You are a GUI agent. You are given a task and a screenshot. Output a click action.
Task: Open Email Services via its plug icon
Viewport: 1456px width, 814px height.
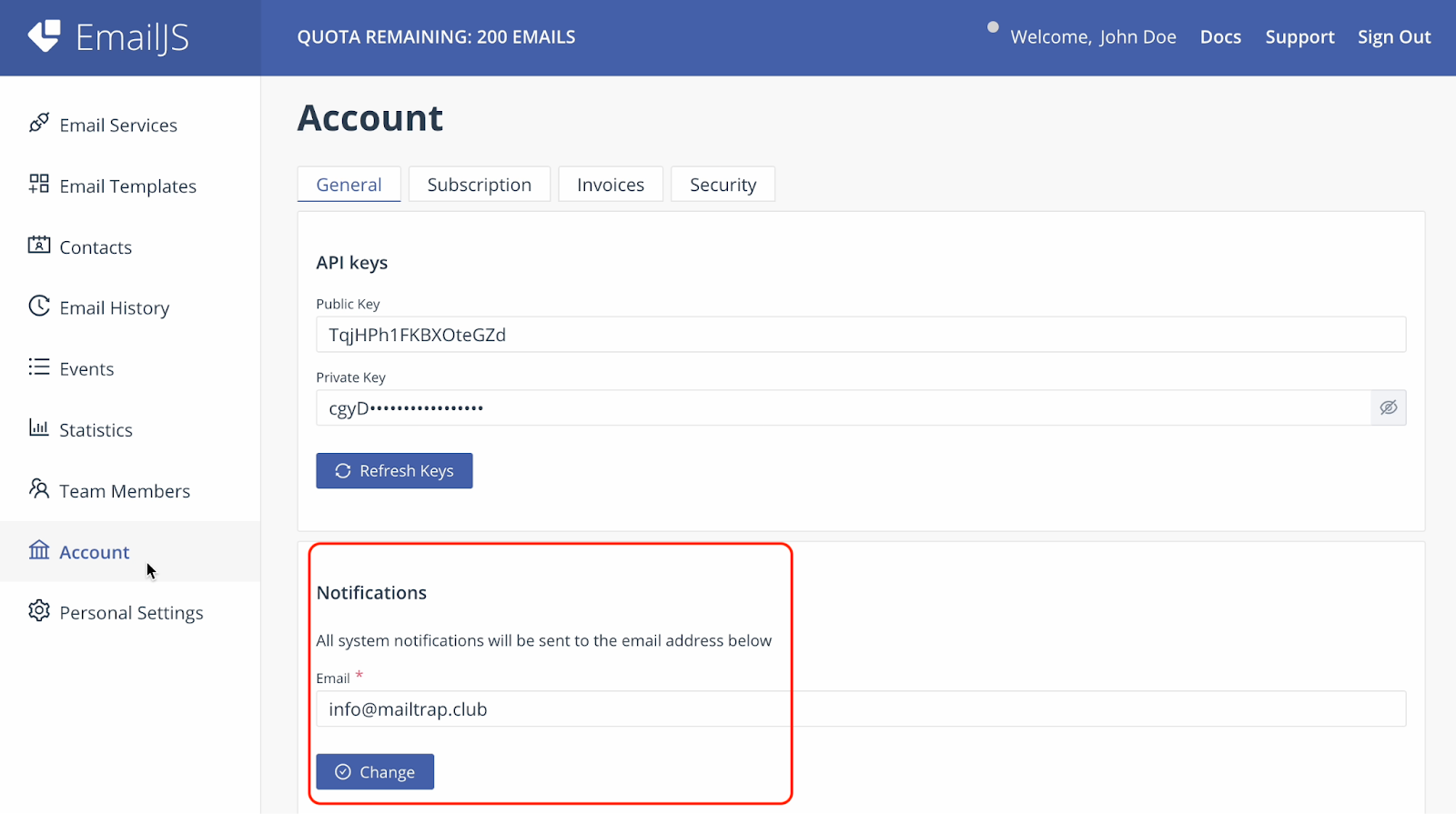point(38,123)
